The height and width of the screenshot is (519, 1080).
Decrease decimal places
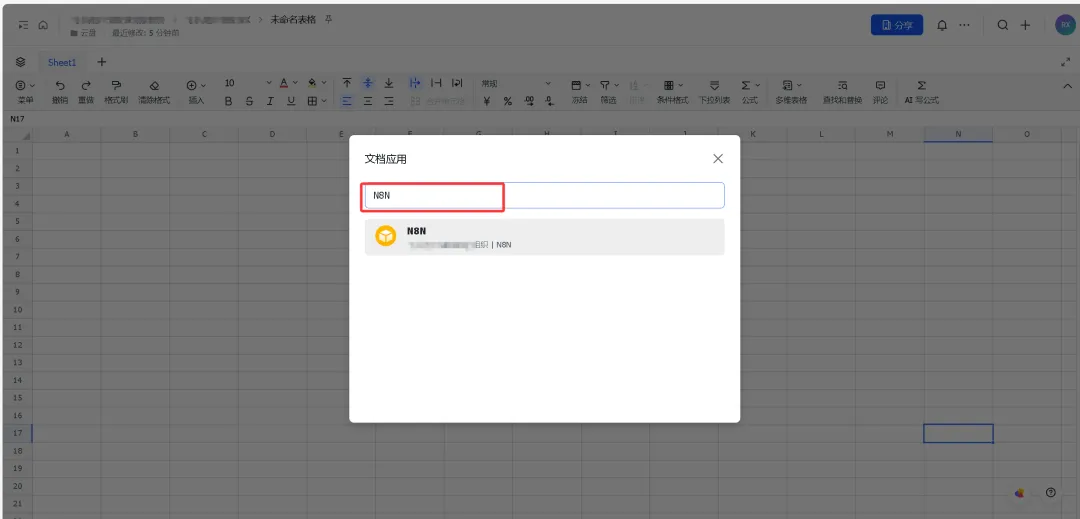pyautogui.click(x=549, y=101)
